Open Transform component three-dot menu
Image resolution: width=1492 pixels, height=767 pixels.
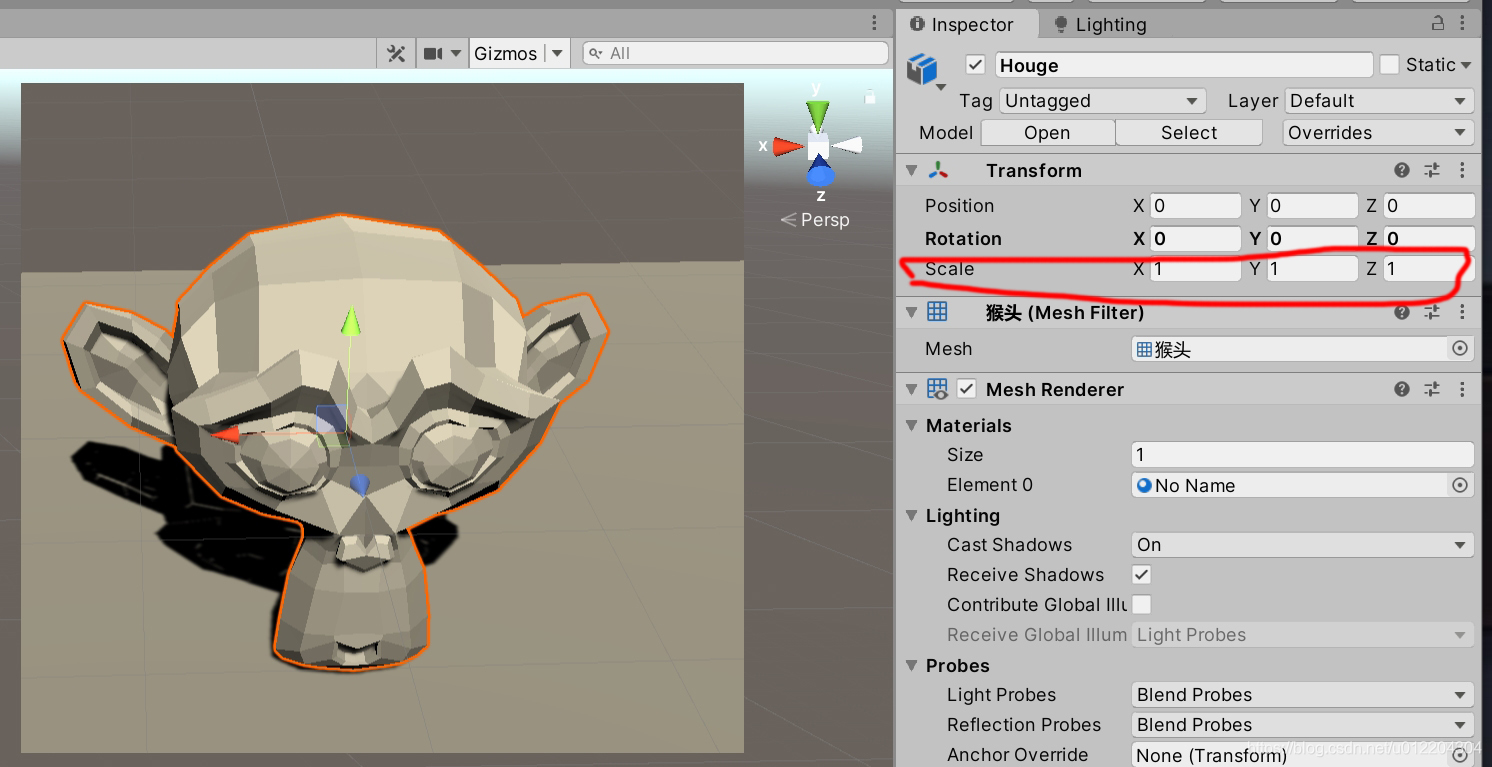[1462, 170]
